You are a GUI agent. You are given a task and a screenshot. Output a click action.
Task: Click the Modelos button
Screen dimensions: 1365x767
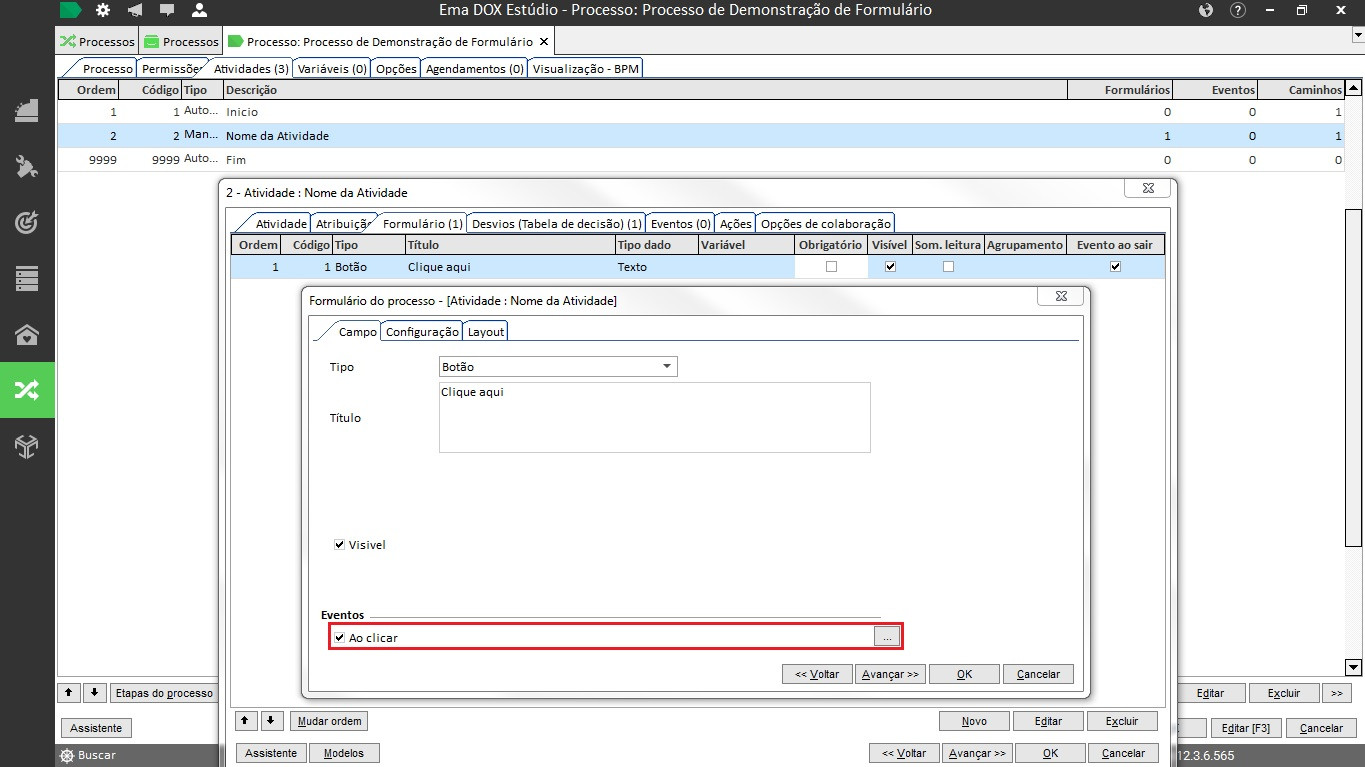tap(344, 753)
